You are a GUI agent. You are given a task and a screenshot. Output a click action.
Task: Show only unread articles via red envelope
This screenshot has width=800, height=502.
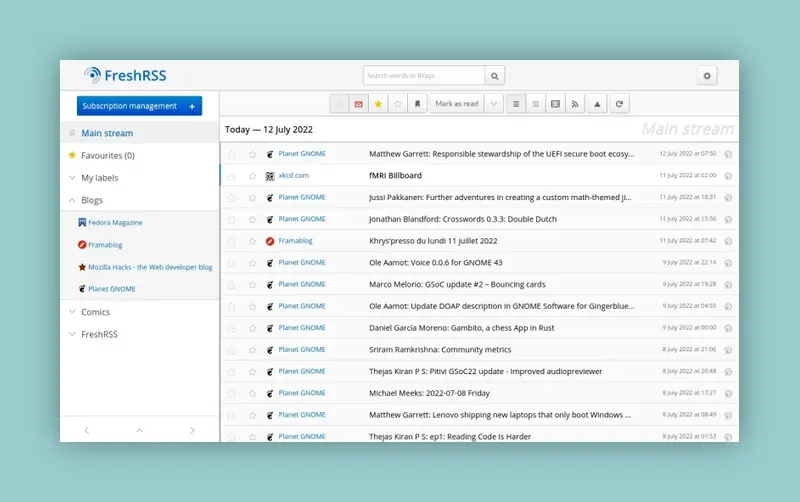click(358, 104)
